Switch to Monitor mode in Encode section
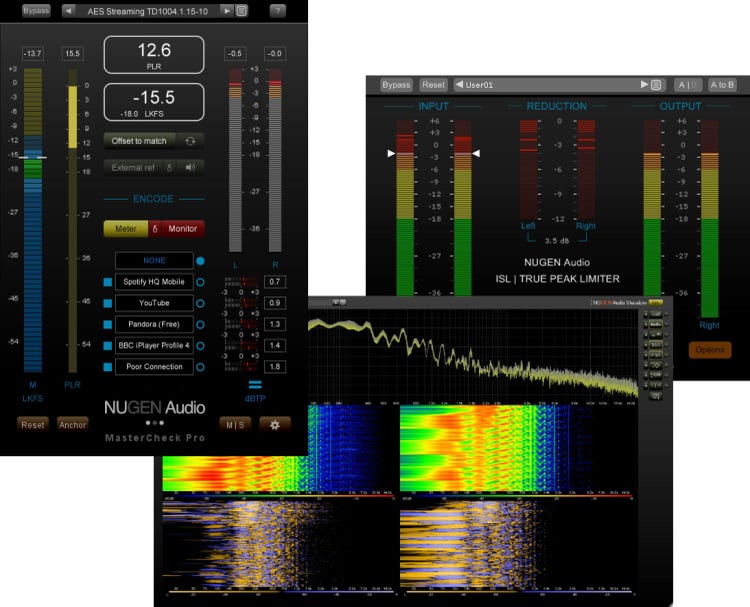The height and width of the screenshot is (607, 750). click(x=182, y=228)
